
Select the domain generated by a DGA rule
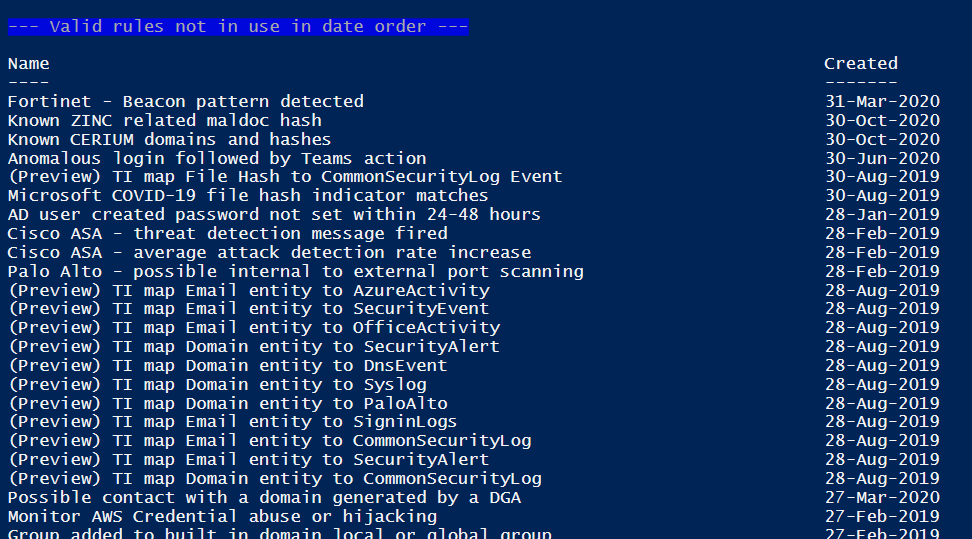coord(264,498)
